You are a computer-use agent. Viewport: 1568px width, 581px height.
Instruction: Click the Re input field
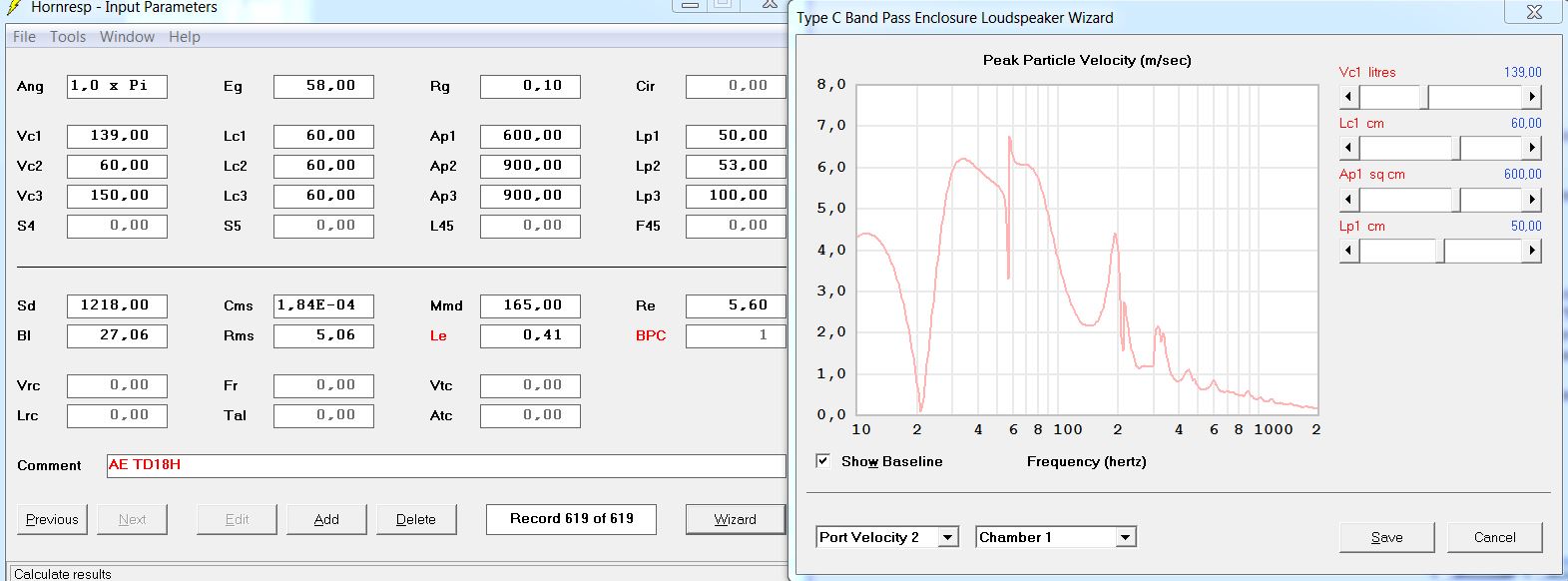click(736, 306)
